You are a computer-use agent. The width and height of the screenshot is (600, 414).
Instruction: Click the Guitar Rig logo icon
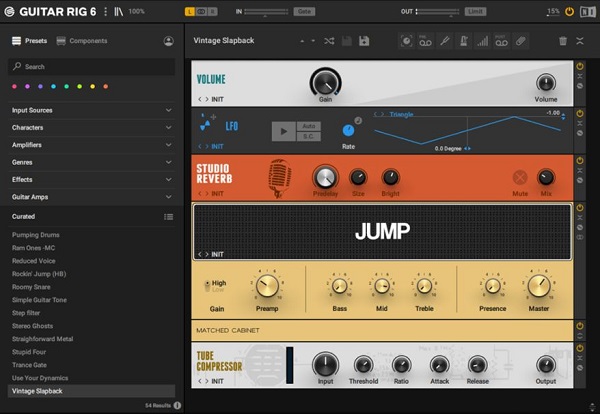(10, 12)
